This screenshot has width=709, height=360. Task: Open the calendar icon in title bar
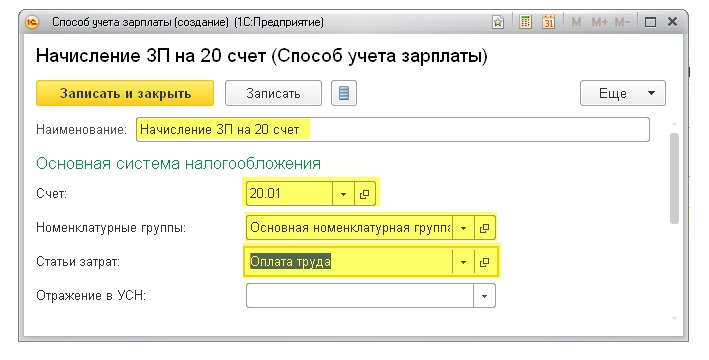(548, 22)
